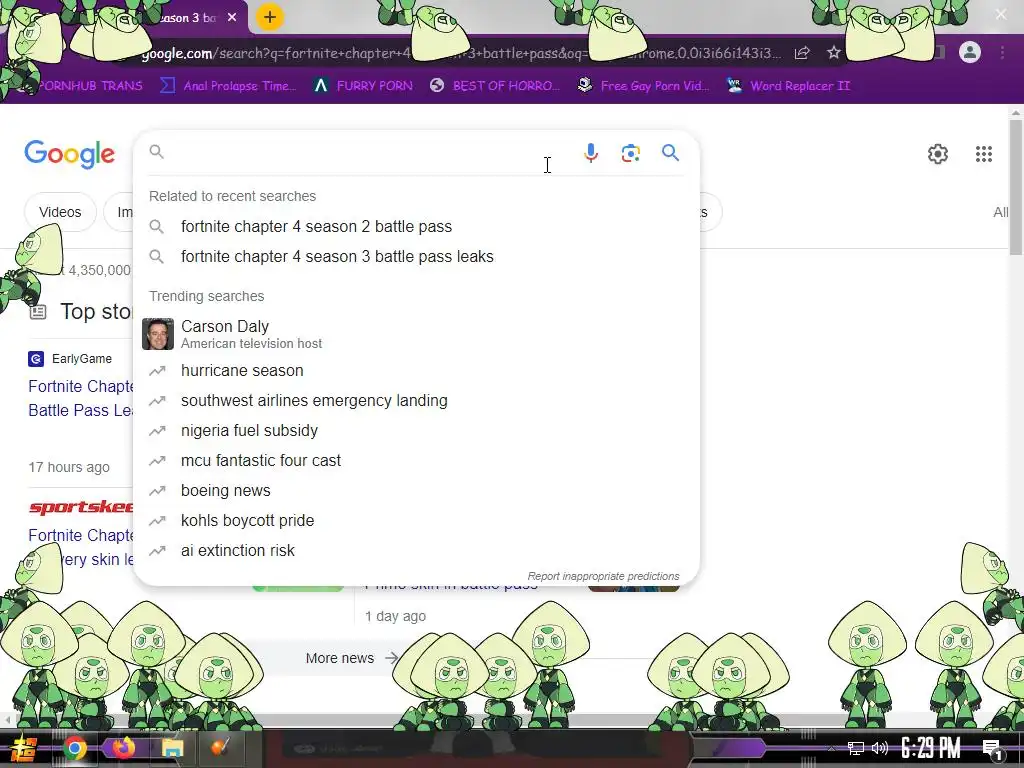The height and width of the screenshot is (768, 1024).
Task: Open Google Lens image search
Action: [630, 153]
